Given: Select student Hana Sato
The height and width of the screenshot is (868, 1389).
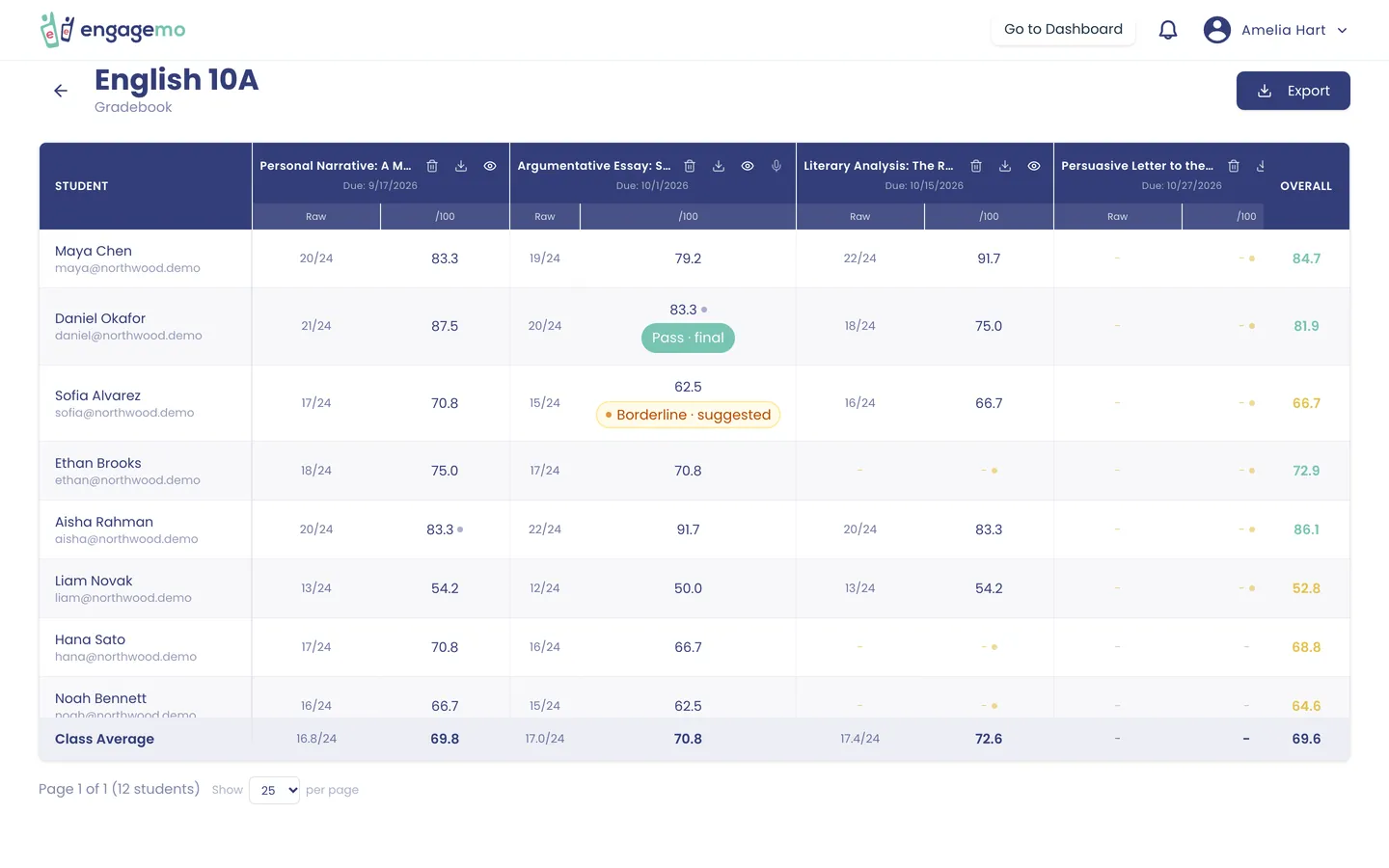Looking at the screenshot, I should (x=90, y=639).
